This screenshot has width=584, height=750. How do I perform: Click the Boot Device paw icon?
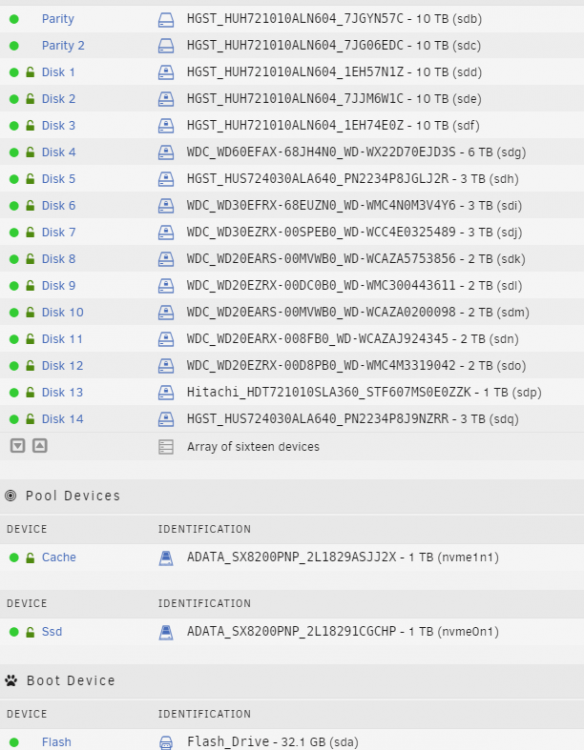[x=11, y=681]
